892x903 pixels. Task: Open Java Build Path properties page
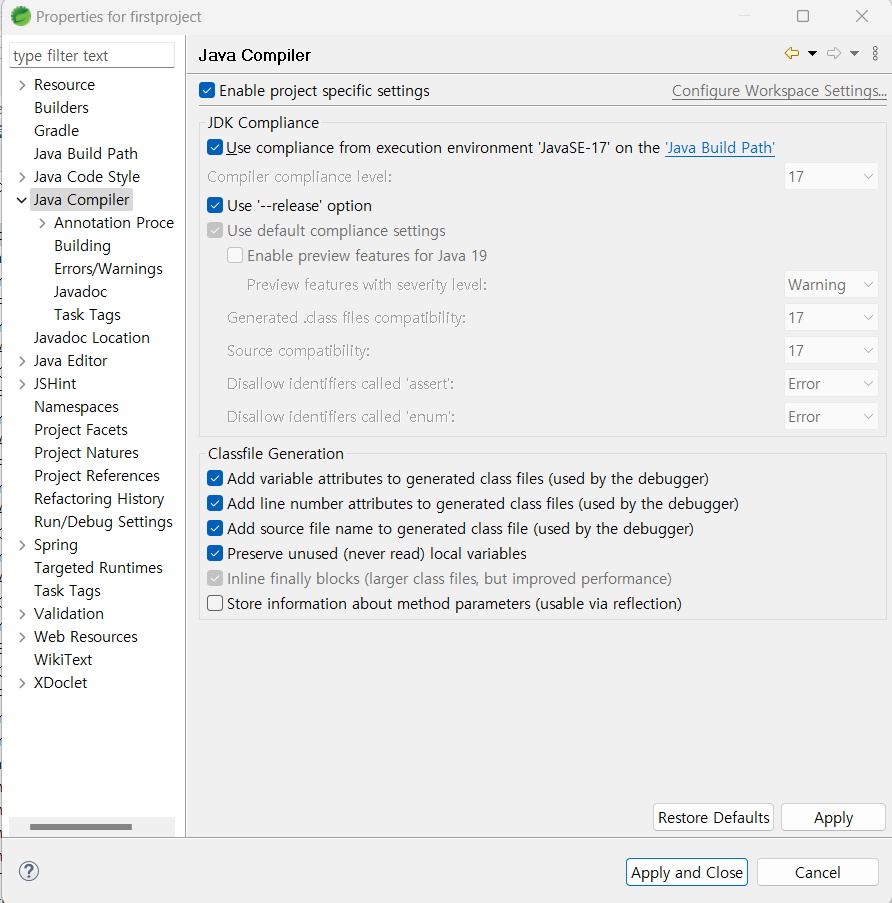point(85,154)
